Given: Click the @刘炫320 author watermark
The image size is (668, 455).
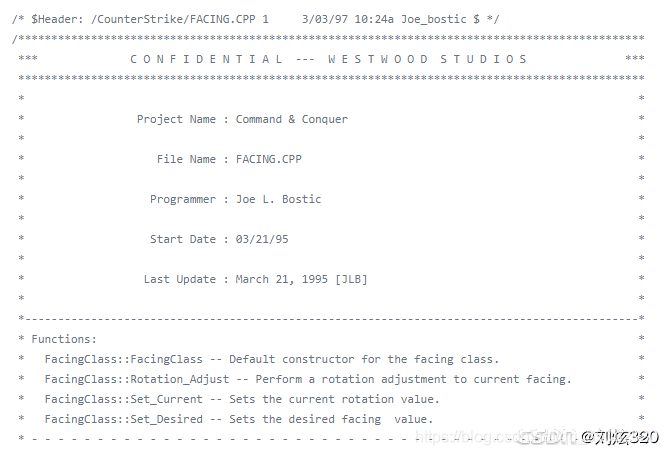Looking at the screenshot, I should 620,437.
